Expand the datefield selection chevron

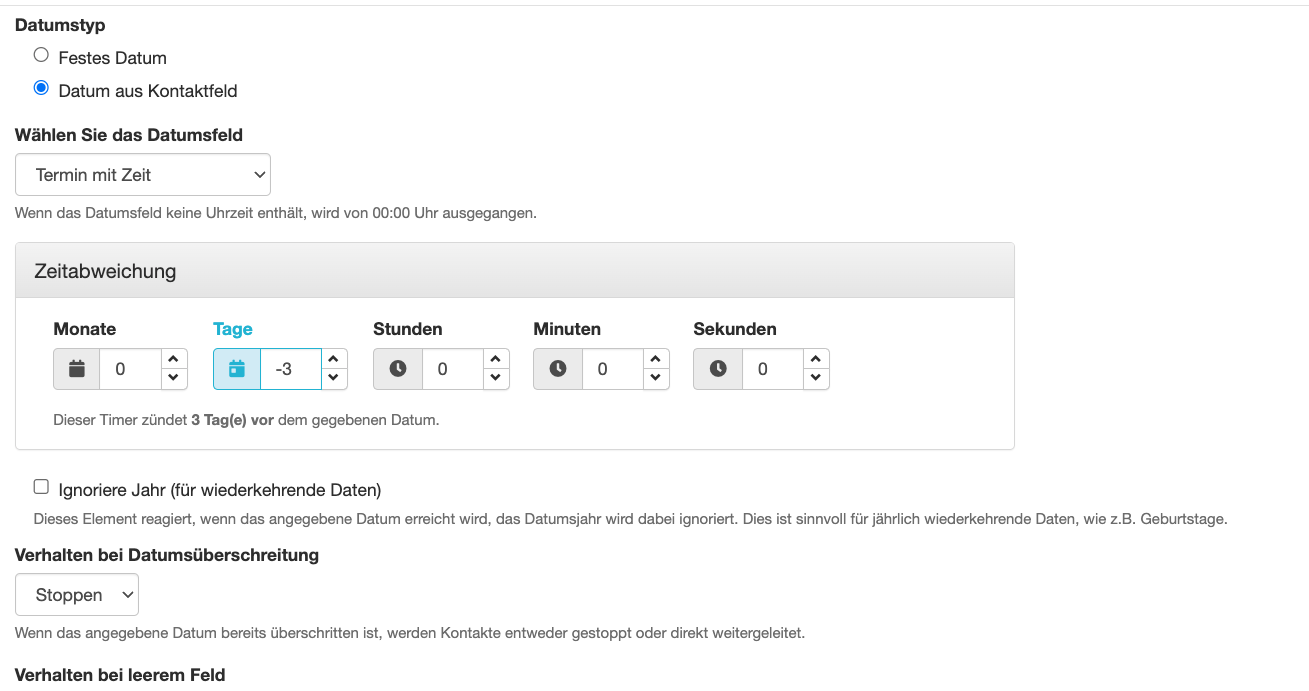click(258, 174)
